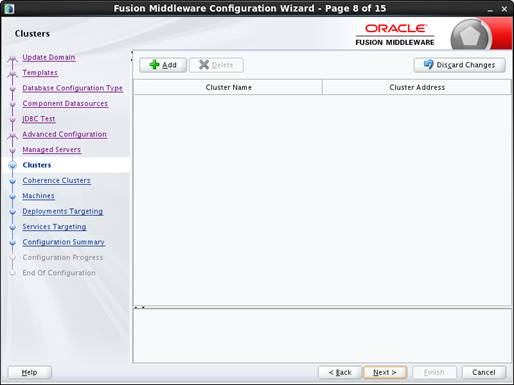Proceed with the Next button
This screenshot has height=385, width=514.
(x=385, y=372)
